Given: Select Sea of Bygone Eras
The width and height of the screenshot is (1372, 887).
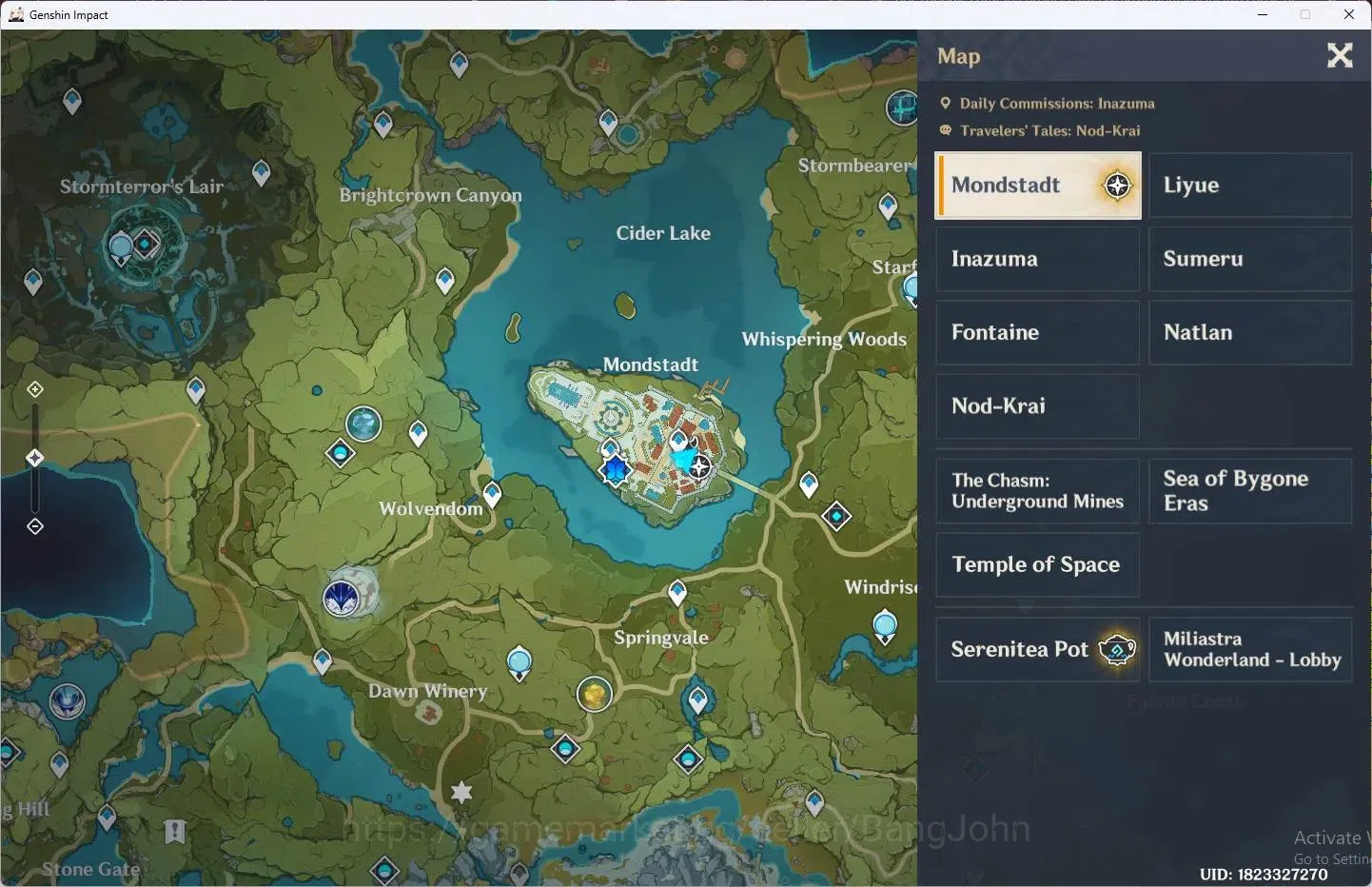Looking at the screenshot, I should [x=1250, y=491].
